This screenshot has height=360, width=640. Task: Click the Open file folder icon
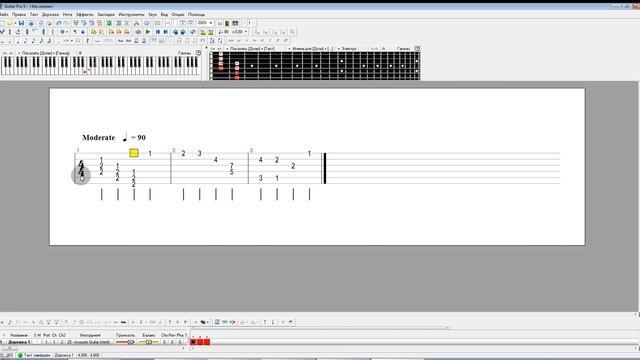pyautogui.click(x=11, y=23)
